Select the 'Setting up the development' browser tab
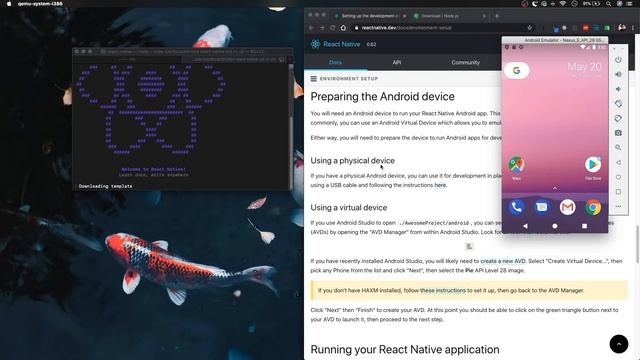The height and width of the screenshot is (360, 640). (x=370, y=16)
